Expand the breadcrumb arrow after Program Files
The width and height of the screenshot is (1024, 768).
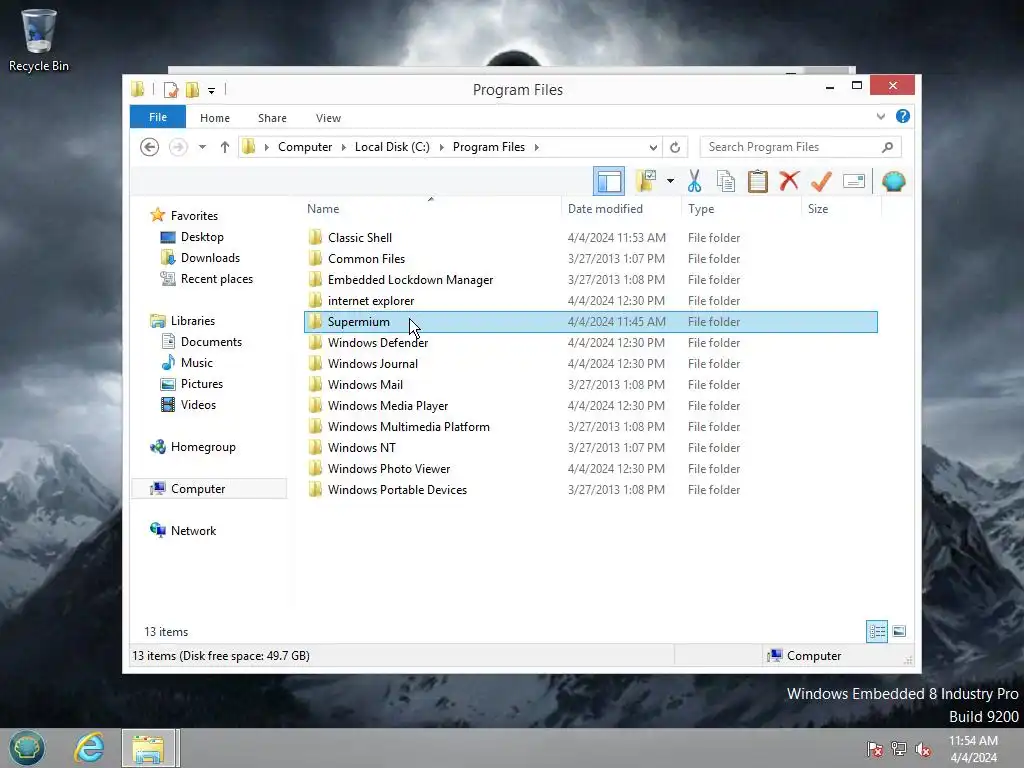(537, 147)
